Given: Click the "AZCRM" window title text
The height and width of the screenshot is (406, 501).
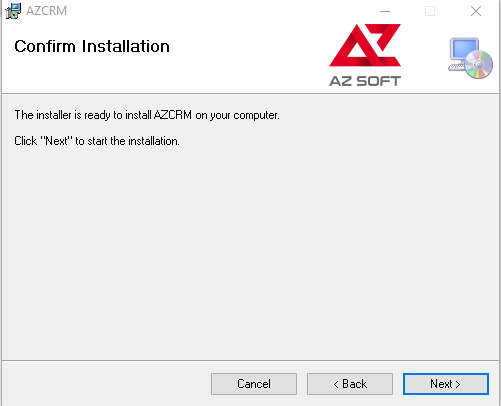Looking at the screenshot, I should click(x=46, y=11).
